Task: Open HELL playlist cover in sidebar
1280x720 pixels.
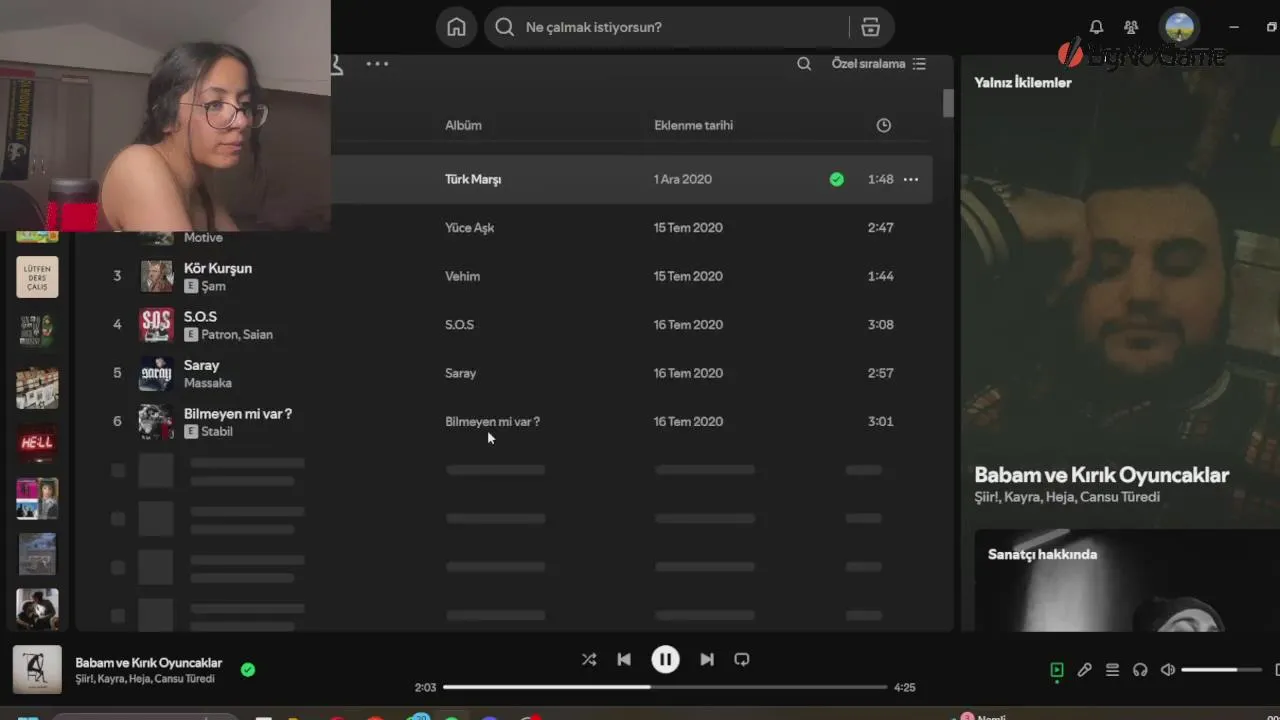Action: coord(37,442)
